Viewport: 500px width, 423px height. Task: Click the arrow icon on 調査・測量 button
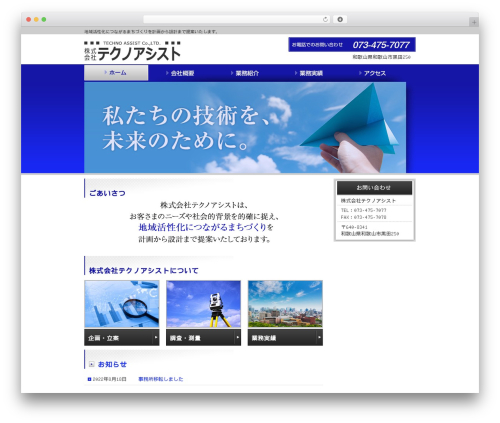coord(237,337)
